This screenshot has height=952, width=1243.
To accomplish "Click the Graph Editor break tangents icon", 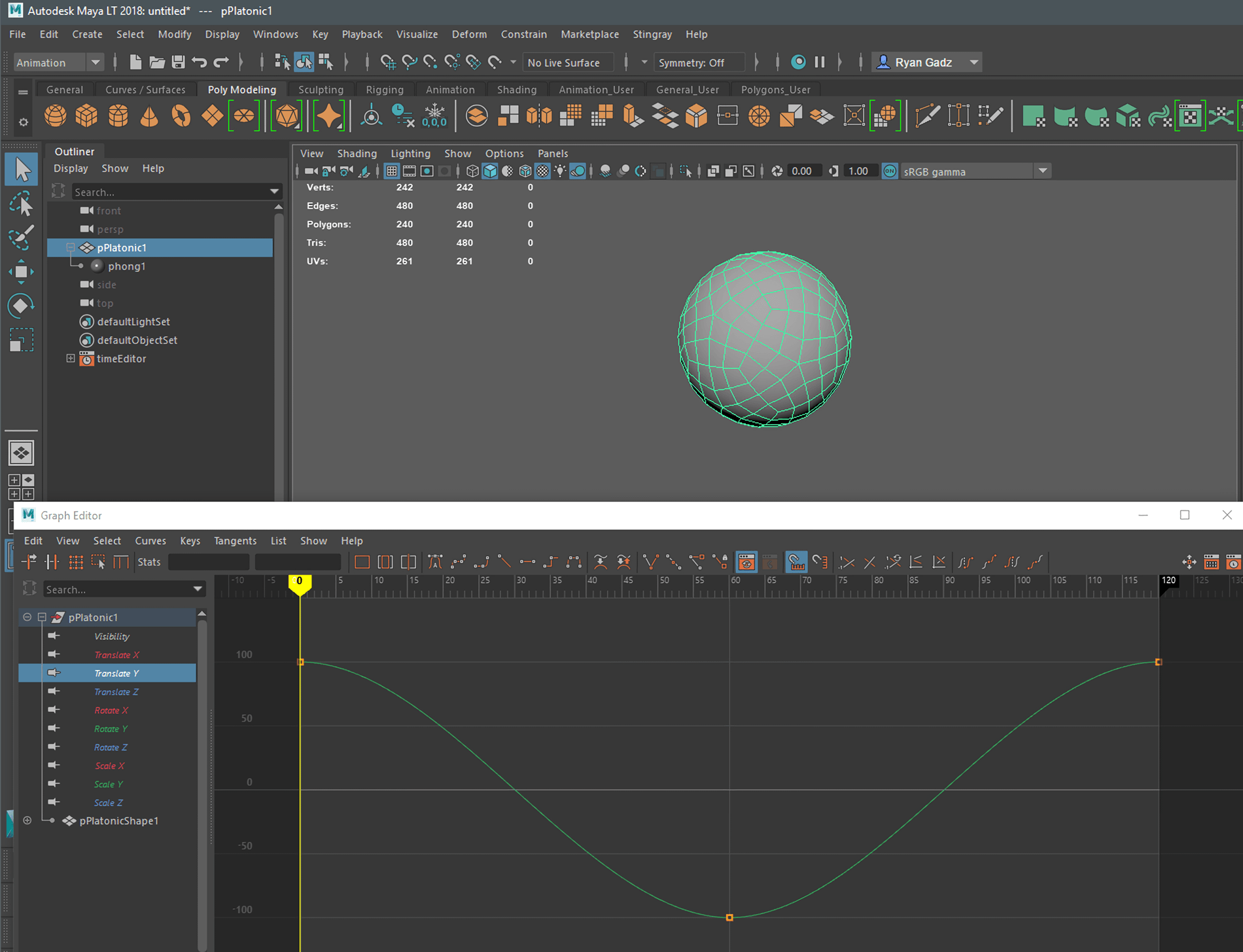I will [650, 562].
